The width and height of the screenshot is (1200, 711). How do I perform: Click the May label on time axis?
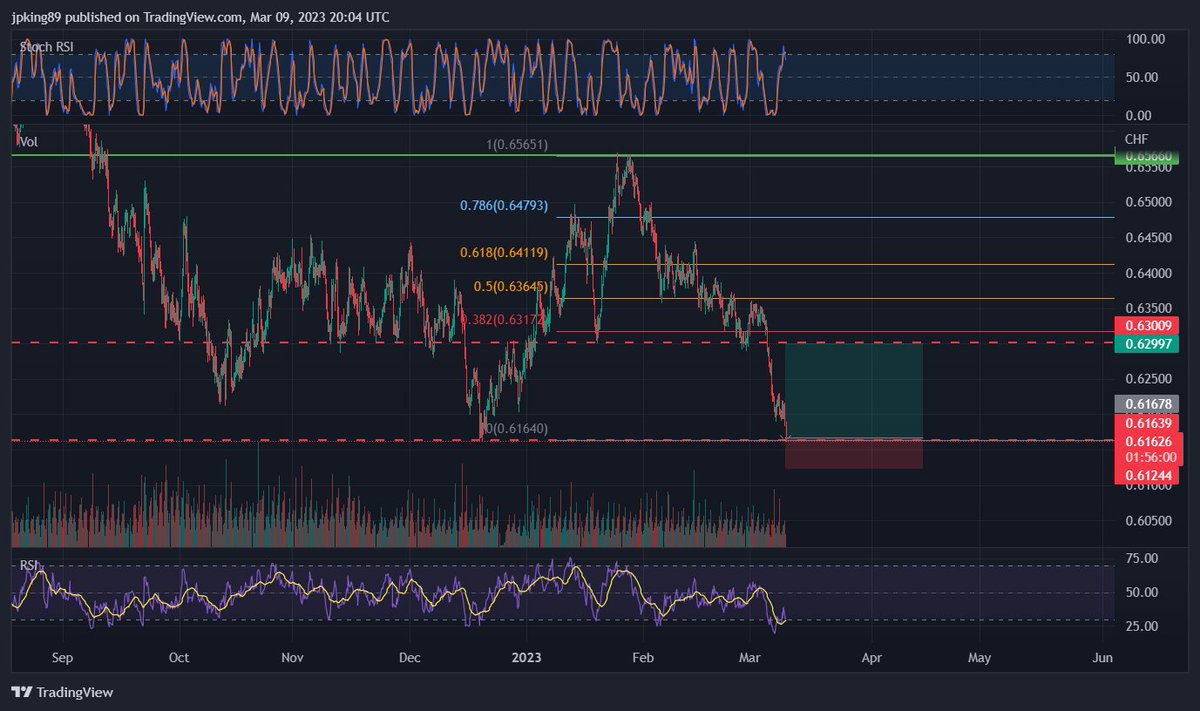[x=979, y=658]
